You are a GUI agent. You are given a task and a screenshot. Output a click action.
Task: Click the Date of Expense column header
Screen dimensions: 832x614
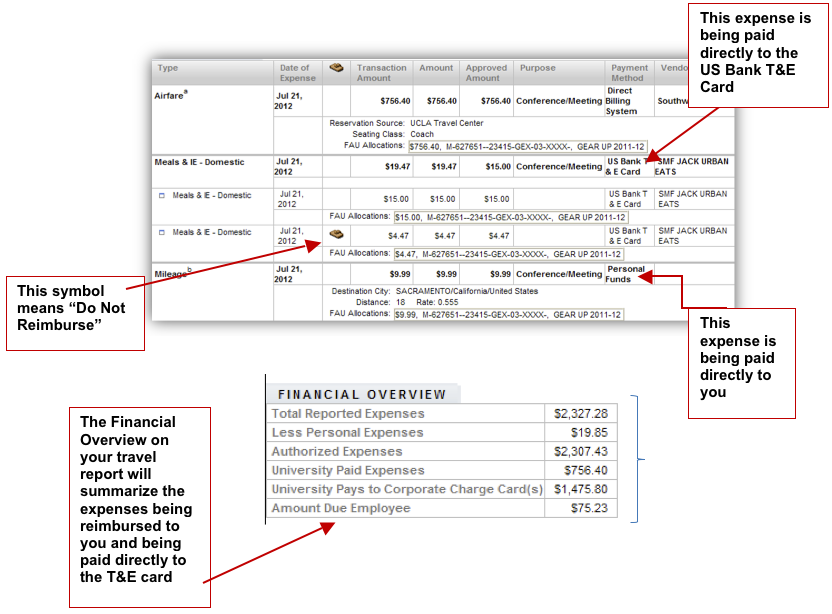tap(297, 73)
